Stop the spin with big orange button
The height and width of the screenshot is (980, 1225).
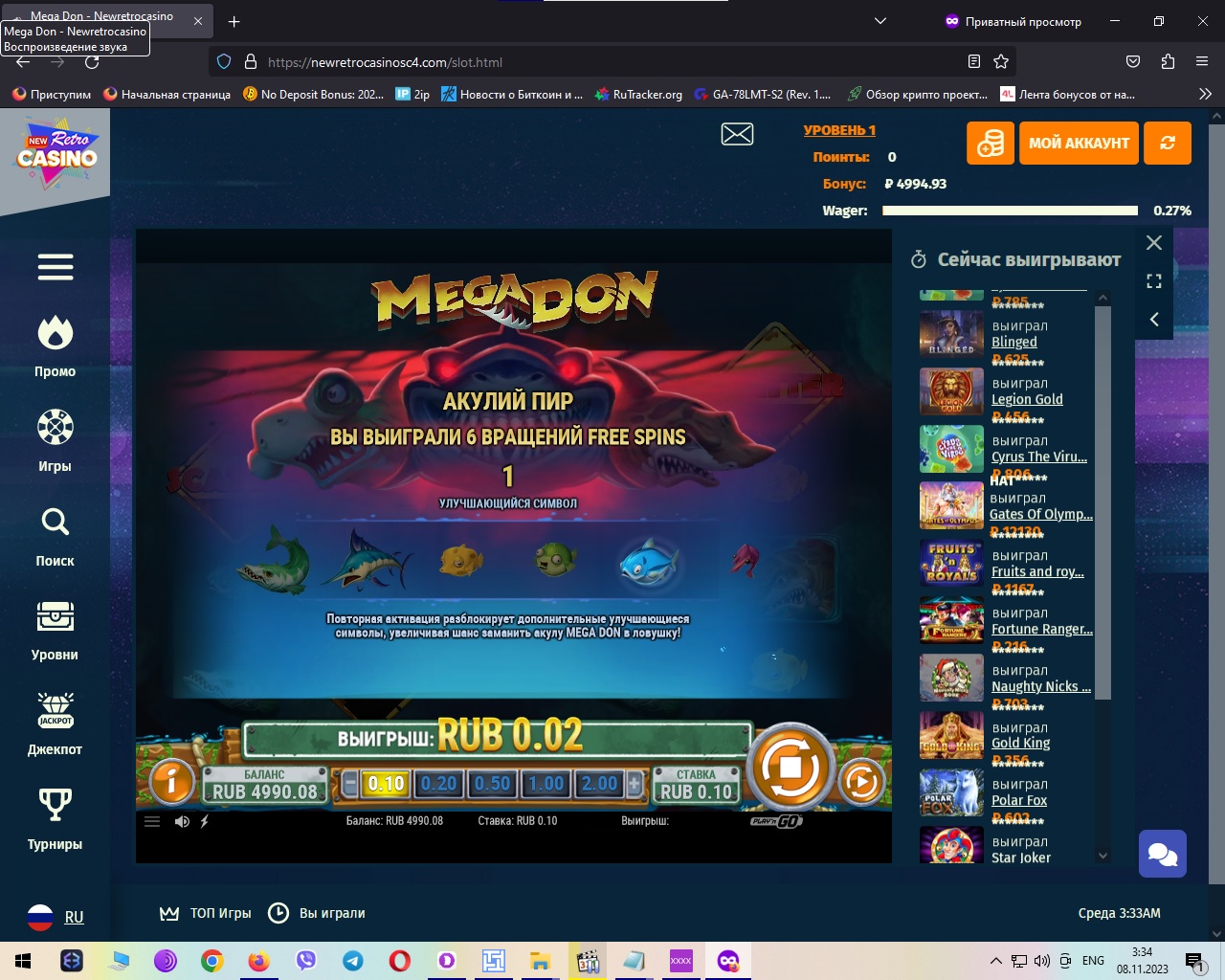[x=791, y=767]
